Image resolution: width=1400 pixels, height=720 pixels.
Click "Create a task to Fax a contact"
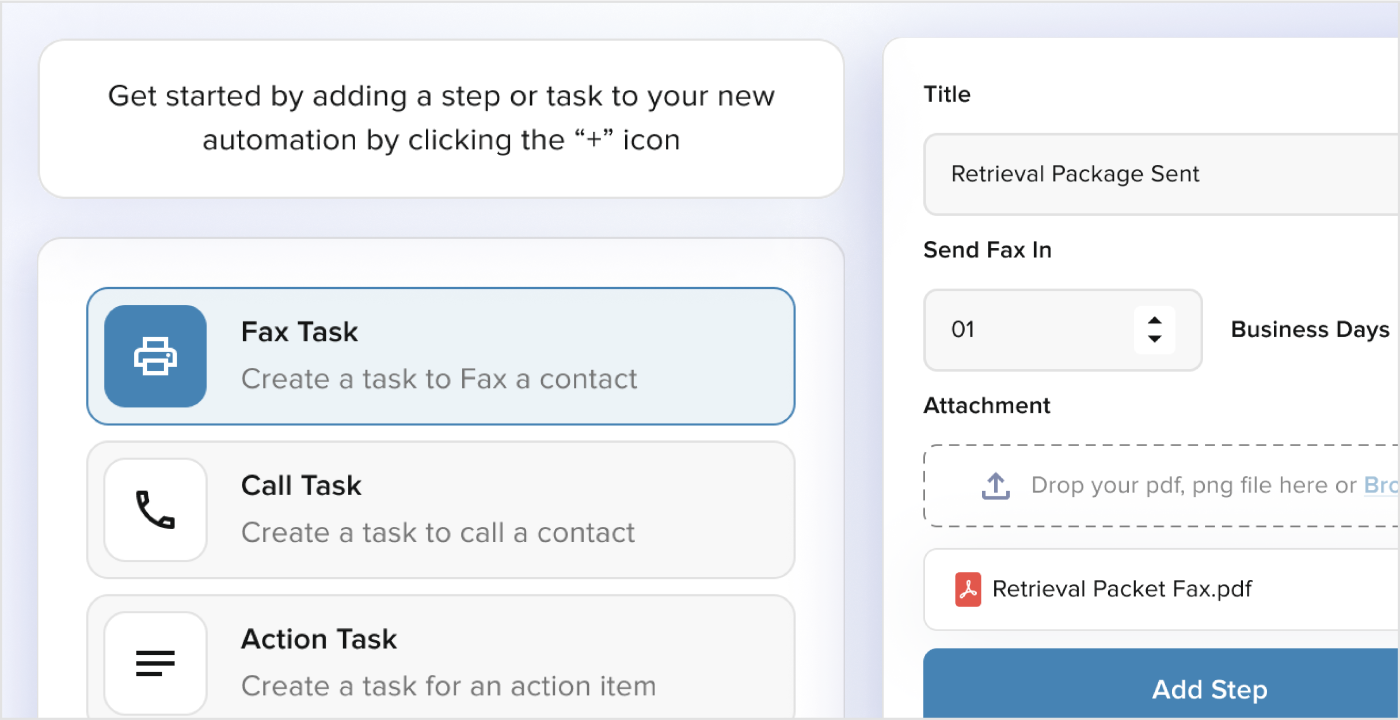439,379
